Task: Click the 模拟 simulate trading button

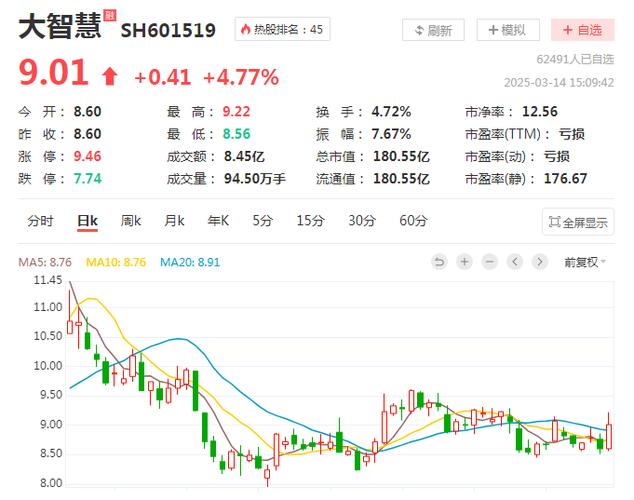Action: pyautogui.click(x=508, y=30)
